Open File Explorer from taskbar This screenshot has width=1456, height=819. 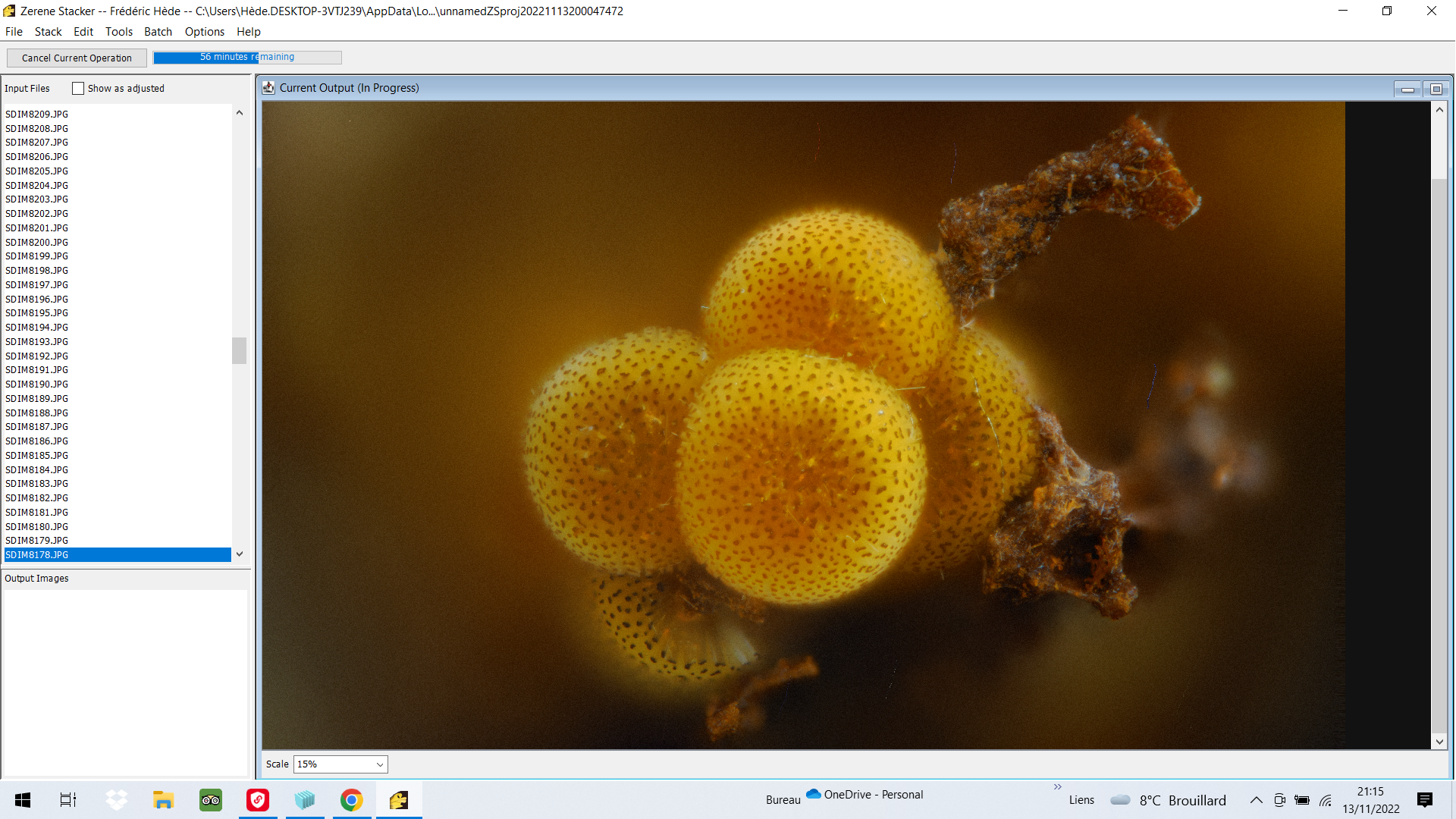[163, 800]
